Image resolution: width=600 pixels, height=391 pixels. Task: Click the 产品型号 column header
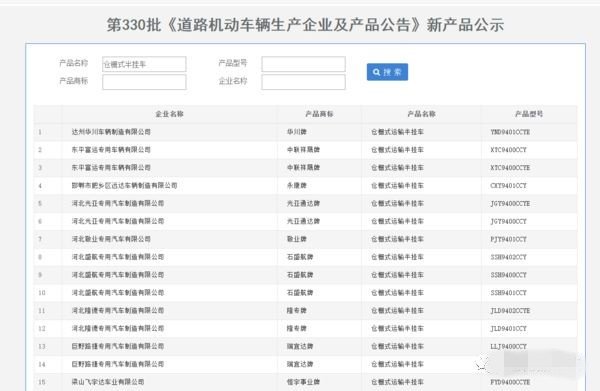point(529,114)
